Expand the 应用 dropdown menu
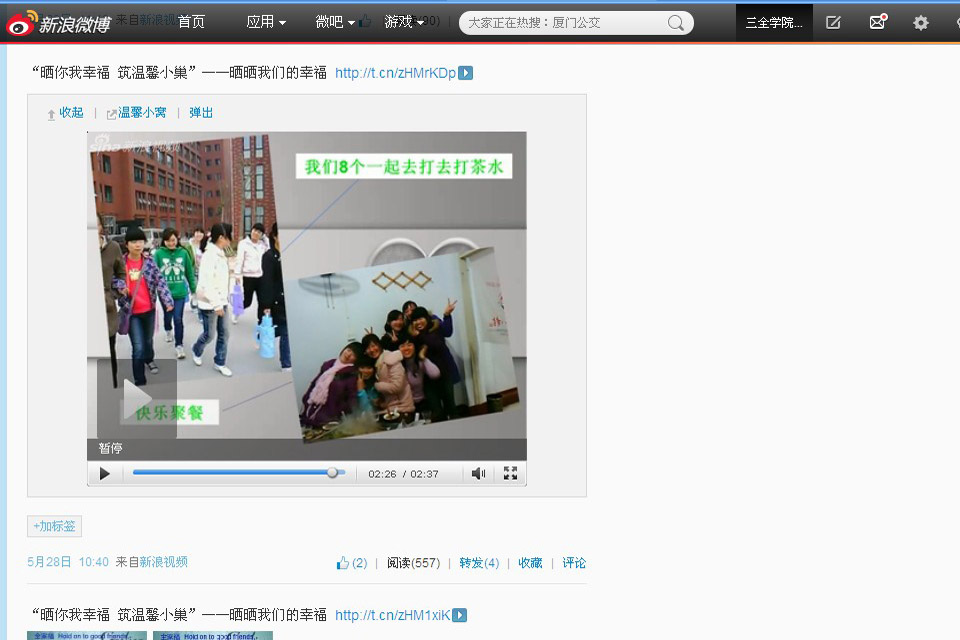960x640 pixels. pyautogui.click(x=266, y=22)
